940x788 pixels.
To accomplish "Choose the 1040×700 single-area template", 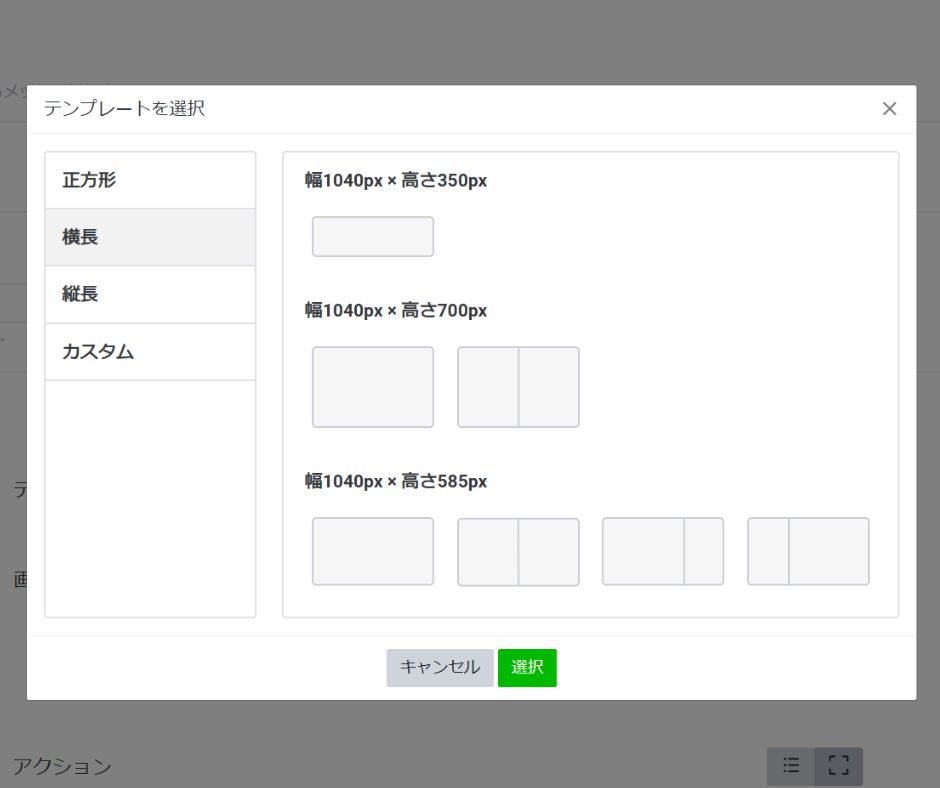I will 372,387.
